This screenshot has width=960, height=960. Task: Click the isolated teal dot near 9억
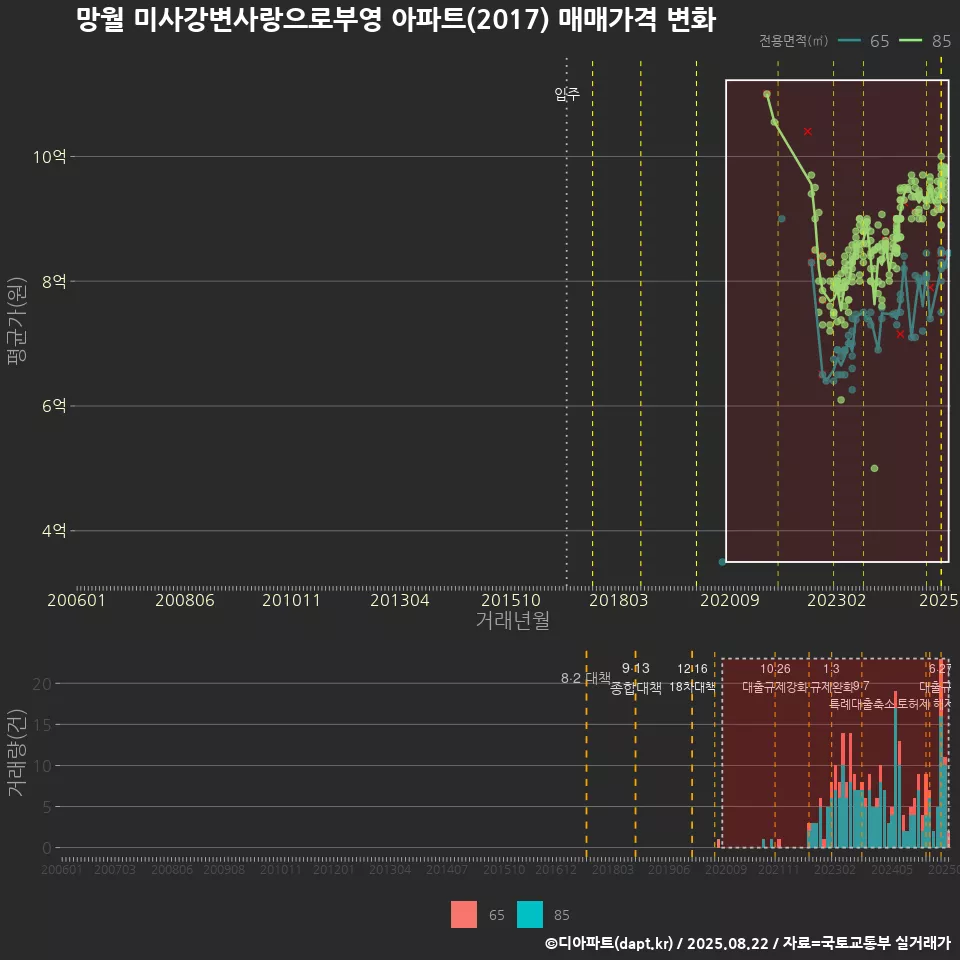pyautogui.click(x=781, y=219)
